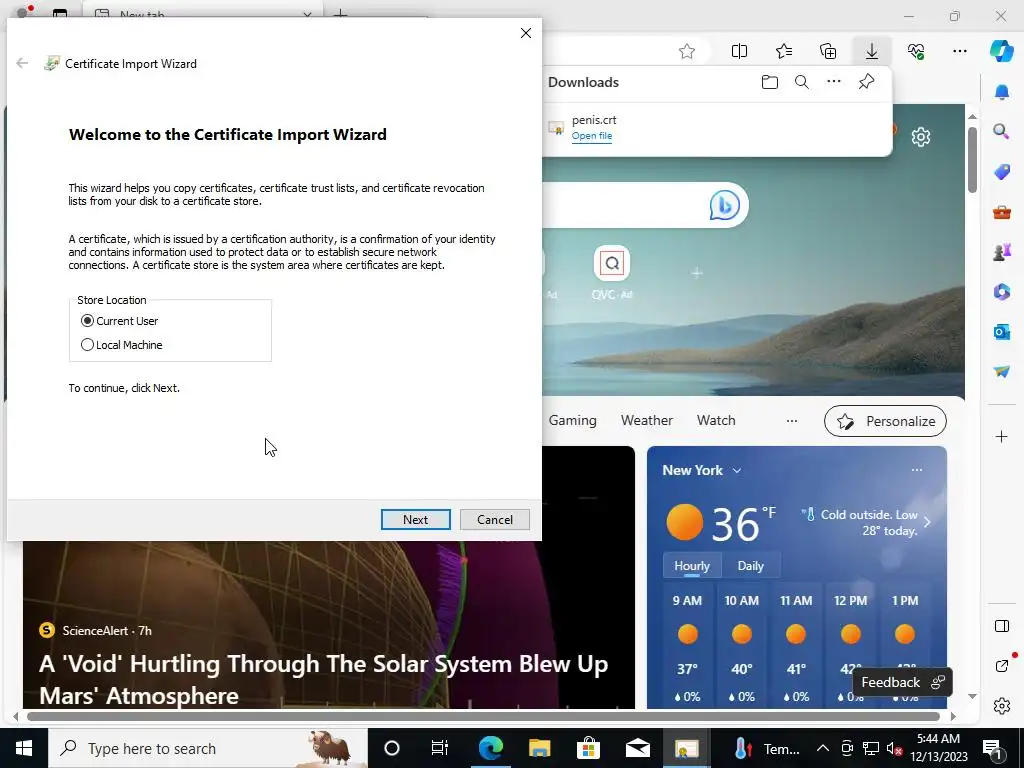Open File Explorer from taskbar

click(539, 748)
